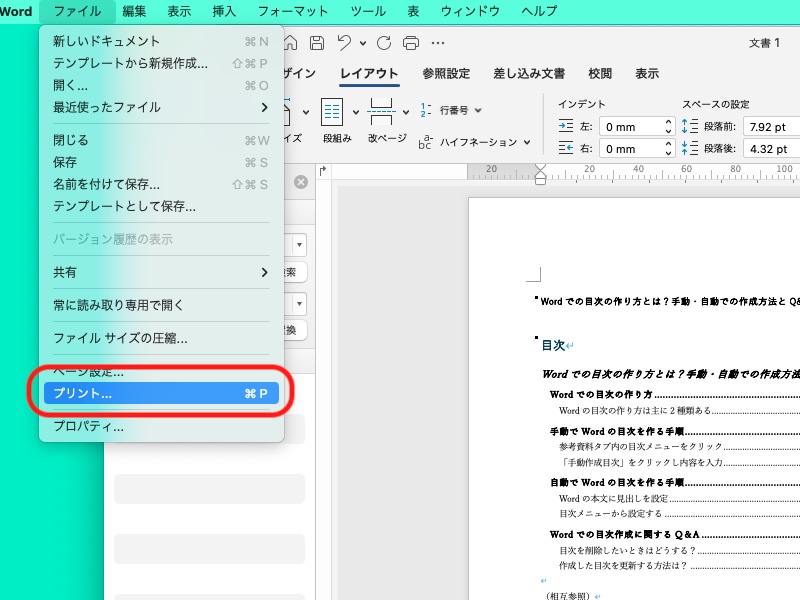Expand the 共有 submenu
Viewport: 800px width, 600px height.
click(160, 272)
